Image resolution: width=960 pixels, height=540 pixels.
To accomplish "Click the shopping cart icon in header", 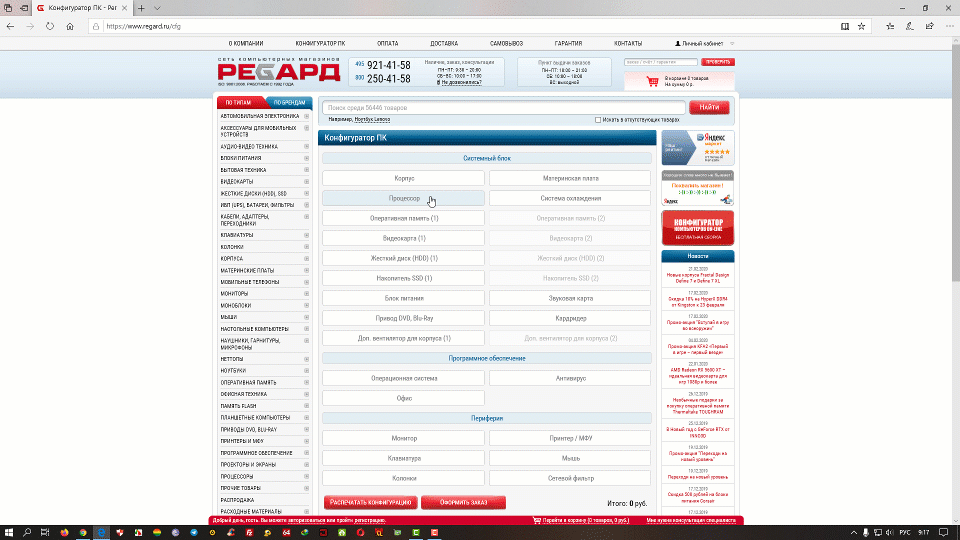I will 653,81.
